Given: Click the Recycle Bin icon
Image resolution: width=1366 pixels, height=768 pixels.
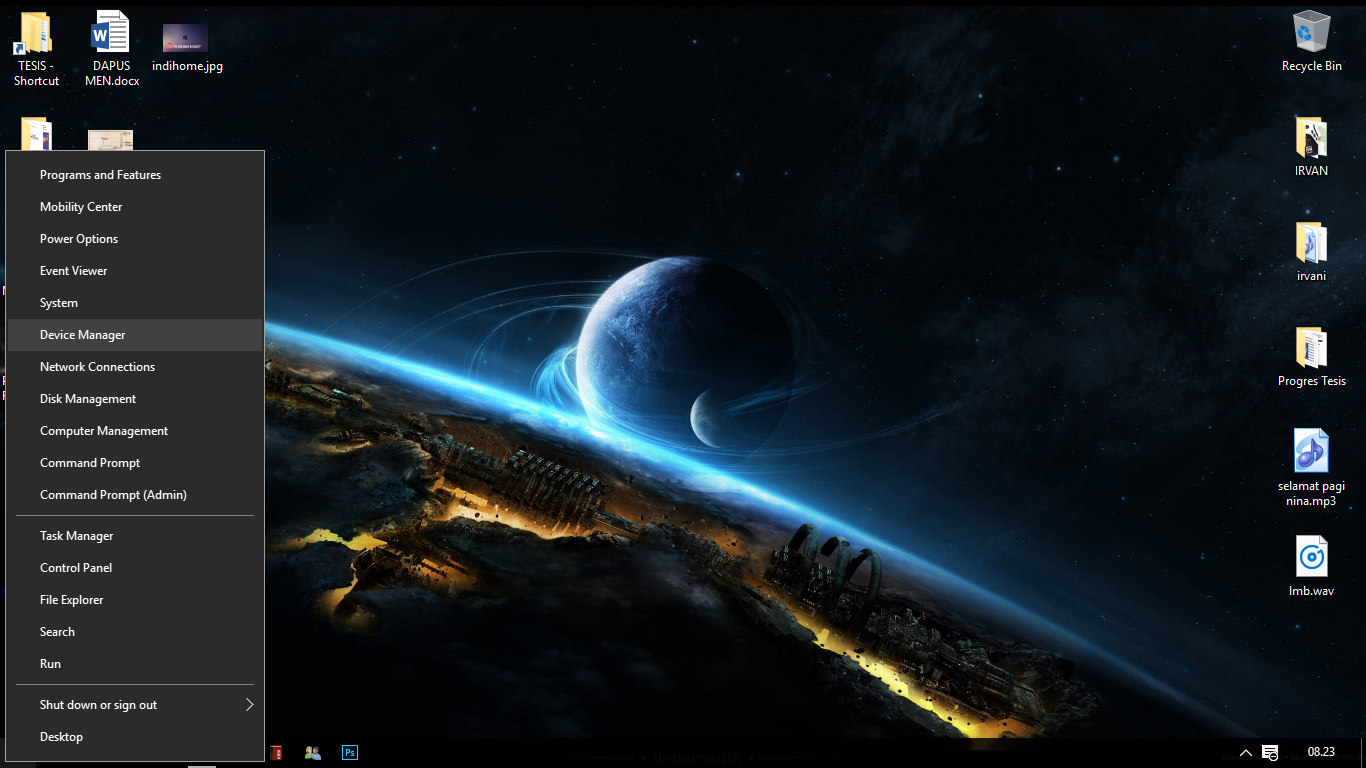Looking at the screenshot, I should click(x=1311, y=33).
